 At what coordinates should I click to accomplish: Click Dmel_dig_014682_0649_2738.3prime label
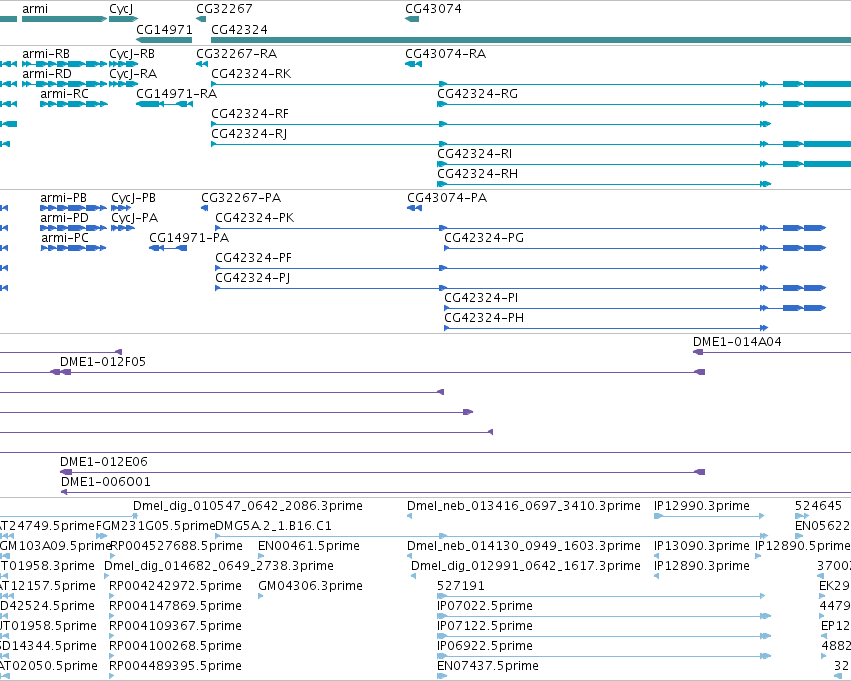point(219,567)
